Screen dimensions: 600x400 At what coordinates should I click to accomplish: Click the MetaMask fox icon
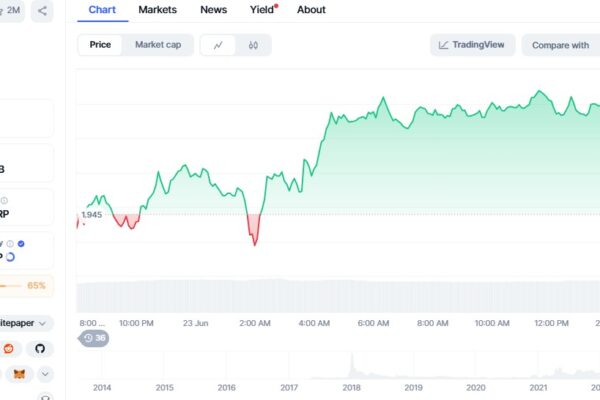pos(19,374)
